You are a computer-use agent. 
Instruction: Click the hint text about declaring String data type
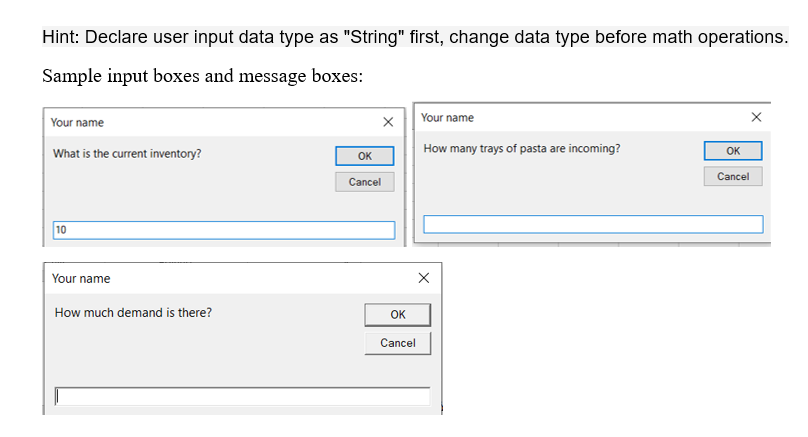coord(415,37)
